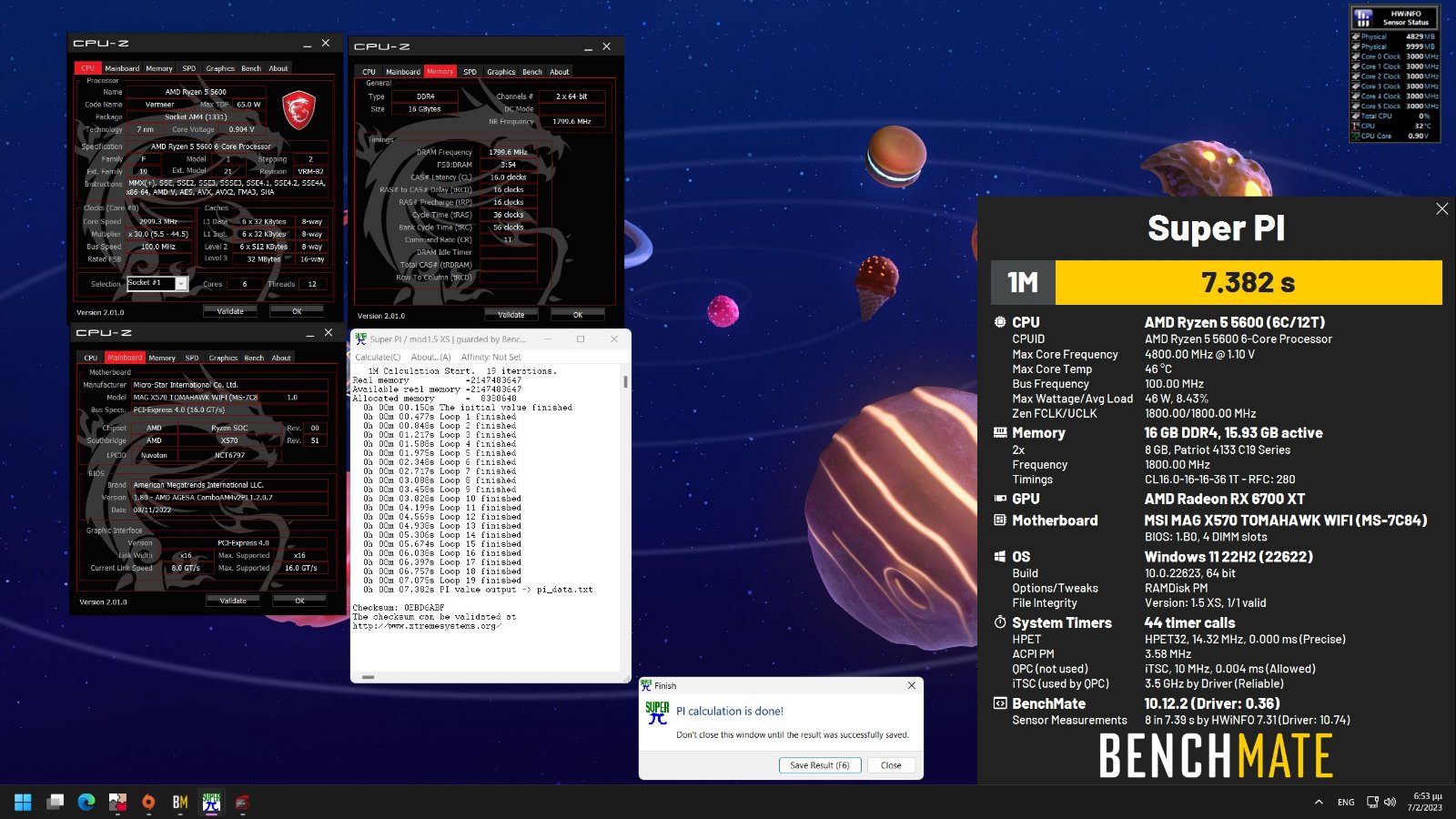Click the System Timers stopwatch icon
This screenshot has width=1456, height=819.
[1000, 622]
